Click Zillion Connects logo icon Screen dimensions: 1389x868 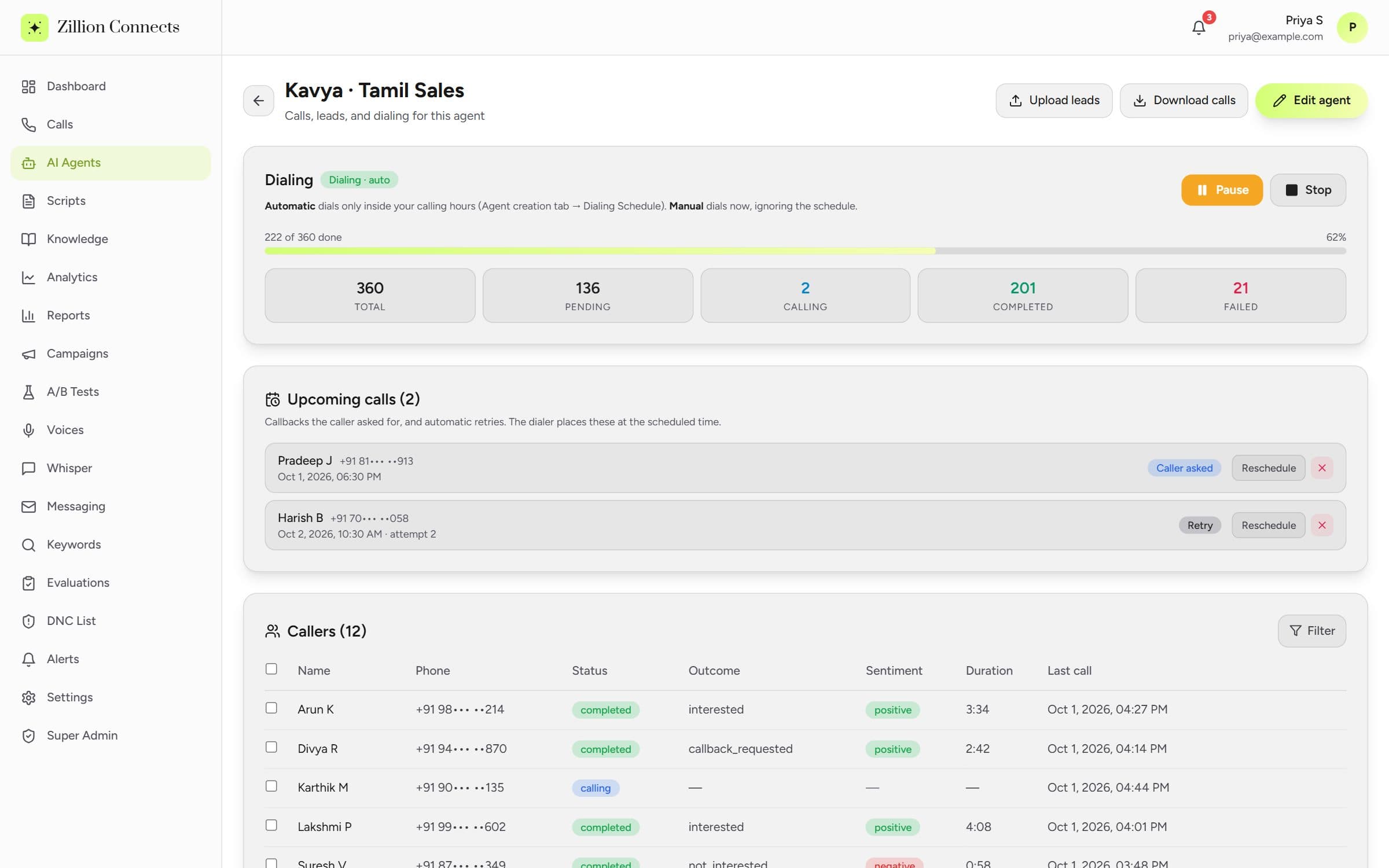point(35,27)
